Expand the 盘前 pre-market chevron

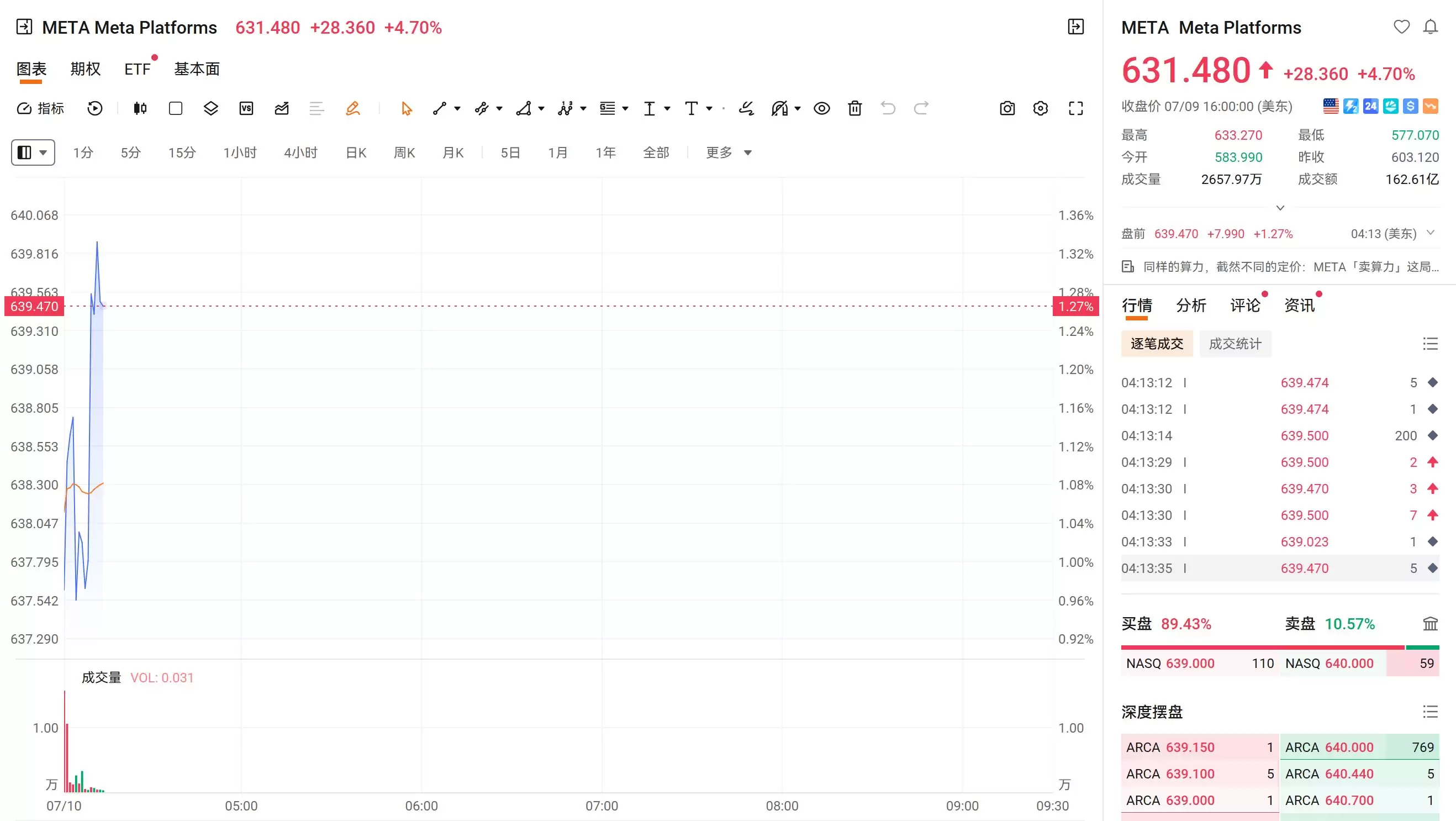(1431, 233)
